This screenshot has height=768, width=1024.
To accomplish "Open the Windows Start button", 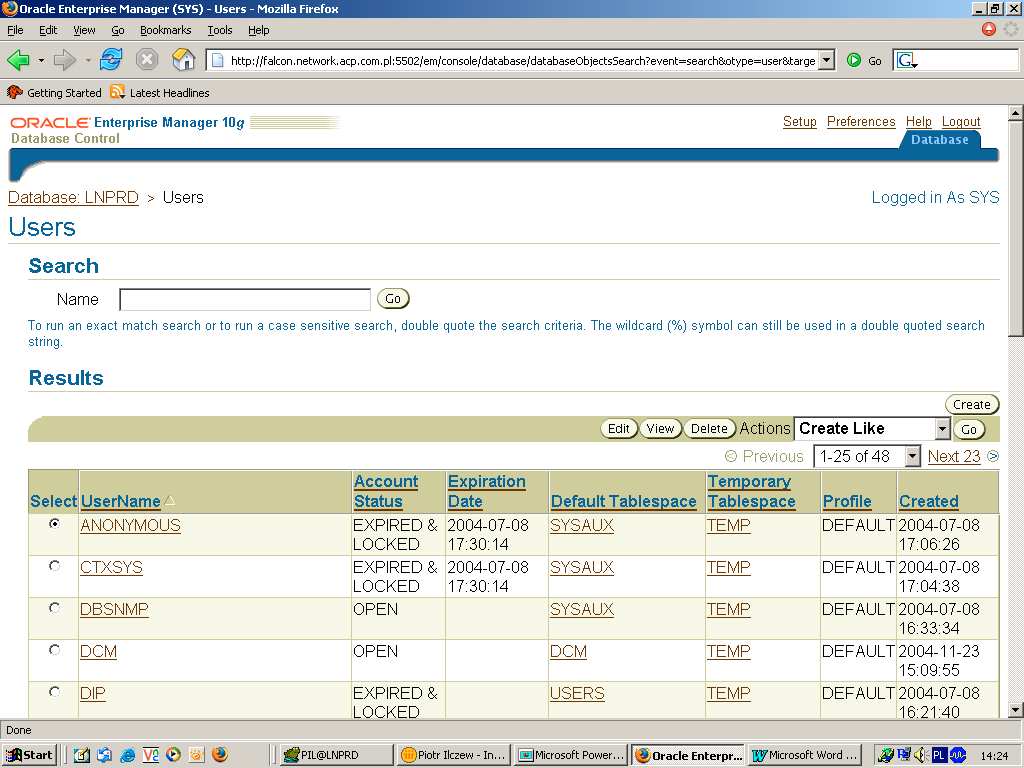I will [31, 755].
